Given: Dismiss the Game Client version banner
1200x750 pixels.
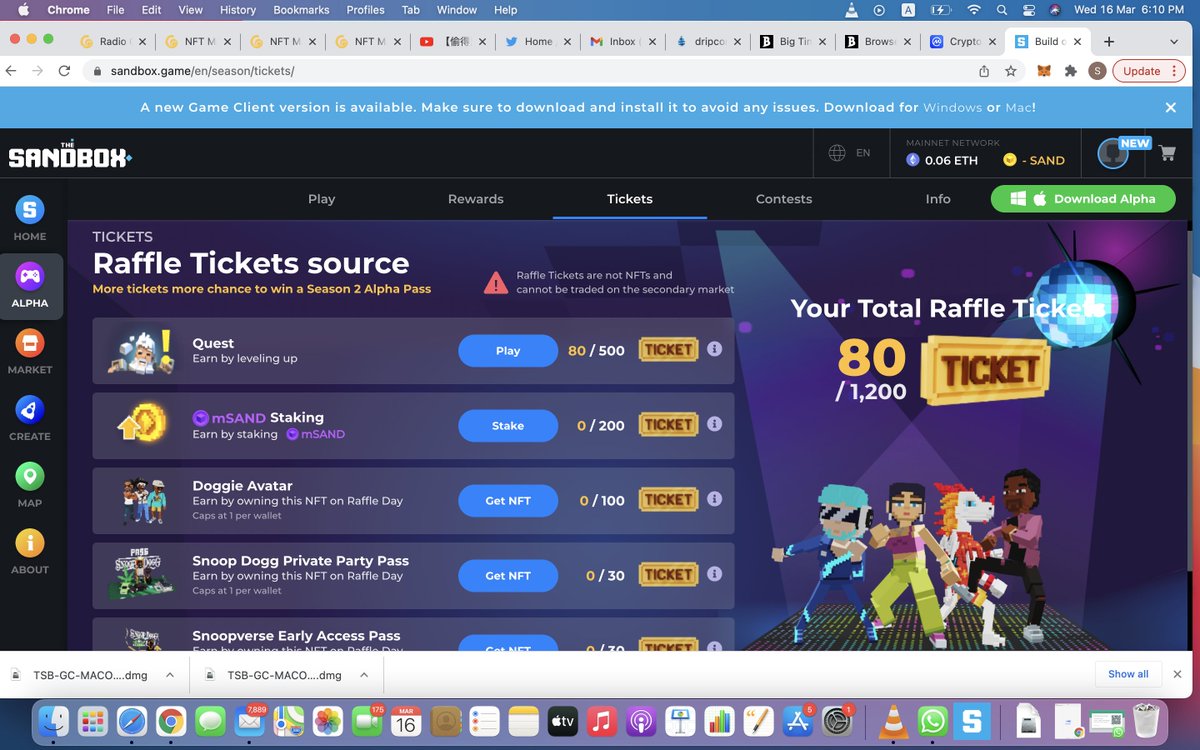Looking at the screenshot, I should (1171, 107).
